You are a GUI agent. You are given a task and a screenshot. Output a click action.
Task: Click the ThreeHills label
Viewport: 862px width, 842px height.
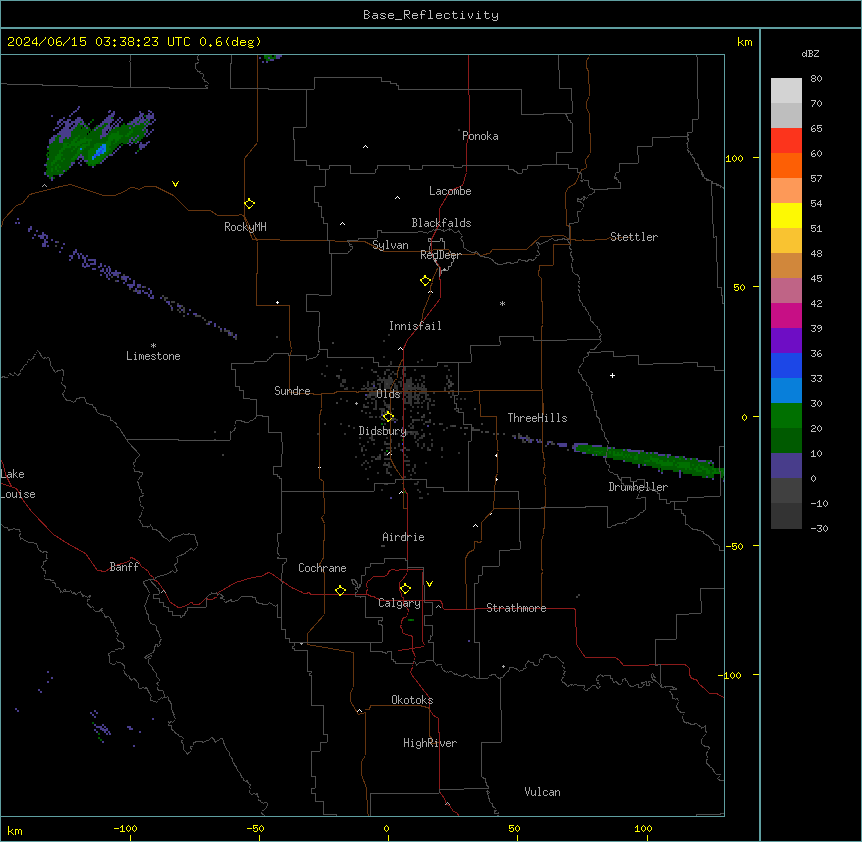point(537,418)
